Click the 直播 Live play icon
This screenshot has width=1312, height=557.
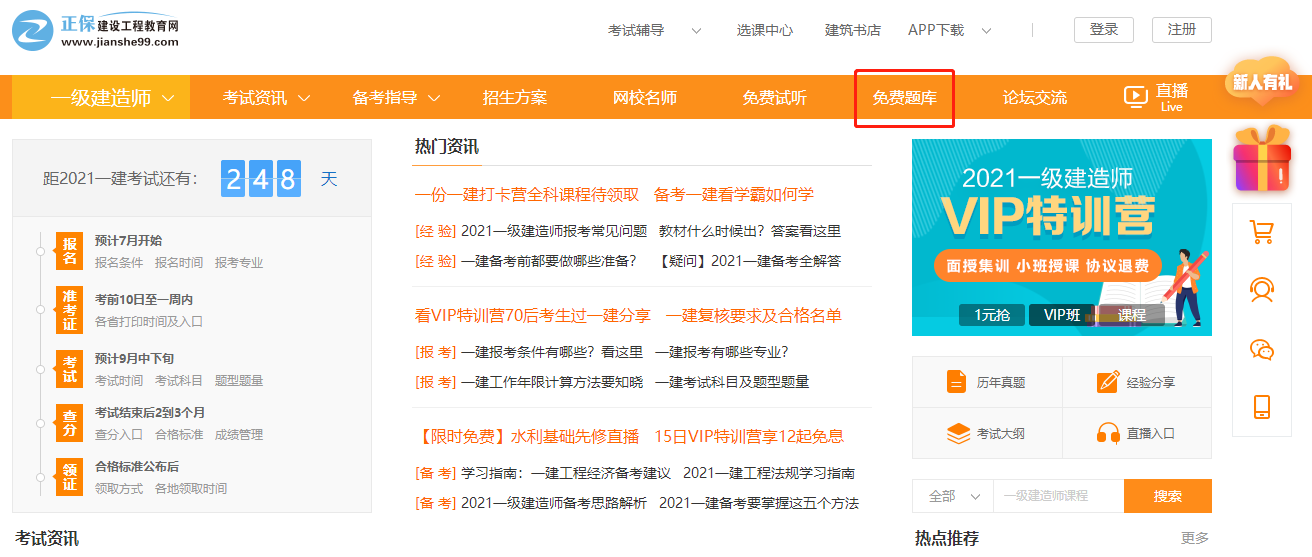pos(1135,97)
